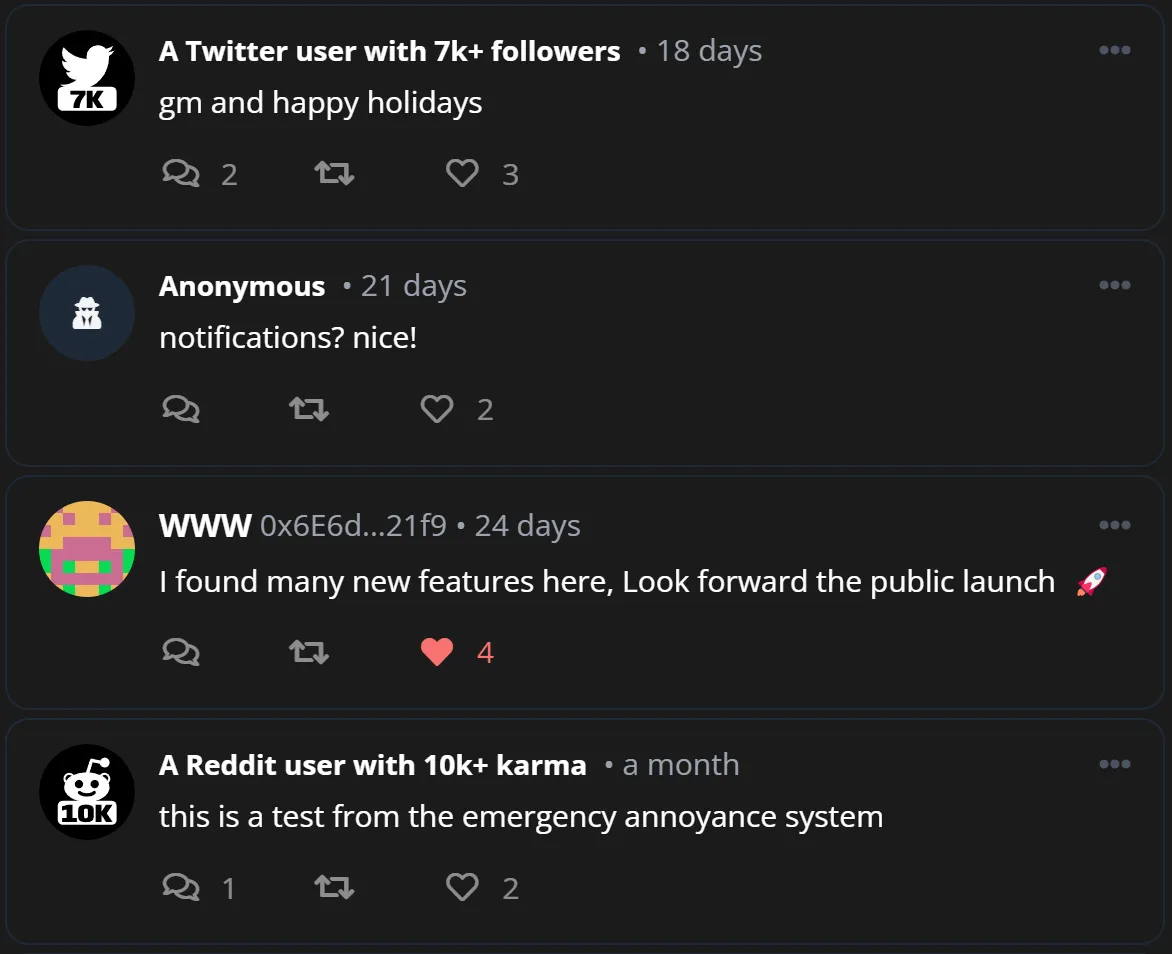Reply to the notifications? nice! post
This screenshot has height=954, width=1172.
tap(181, 409)
